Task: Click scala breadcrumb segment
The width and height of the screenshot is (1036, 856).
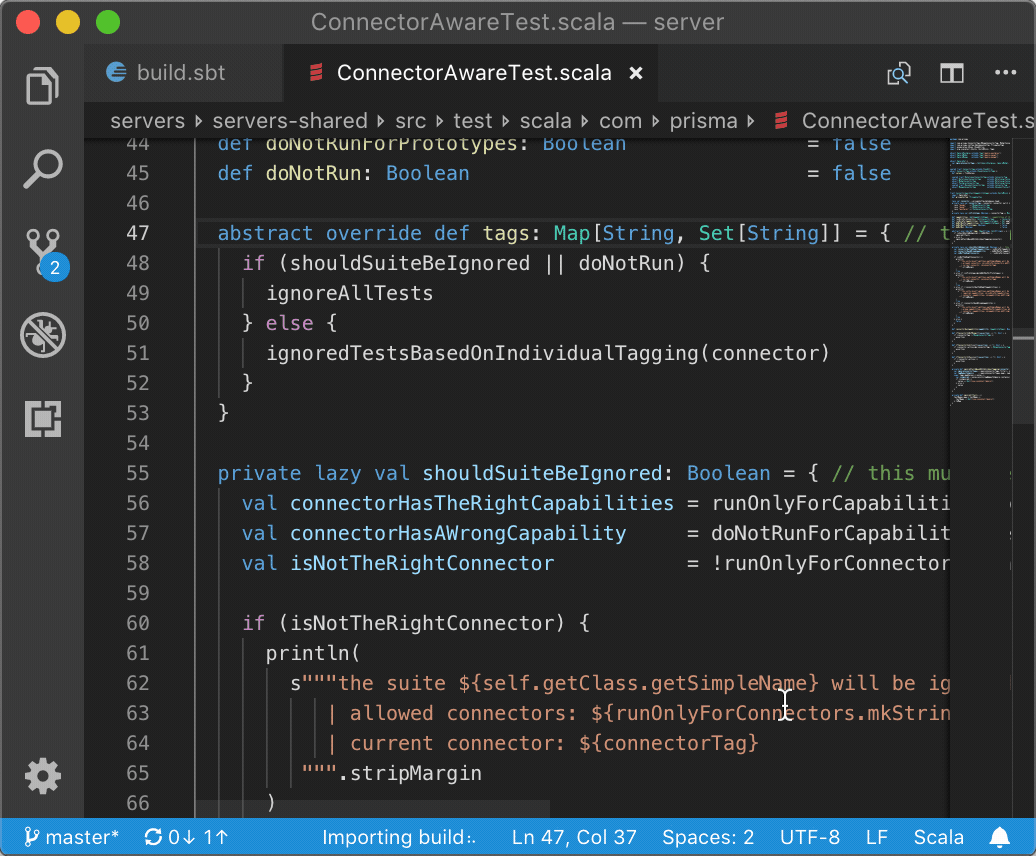Action: click(545, 121)
